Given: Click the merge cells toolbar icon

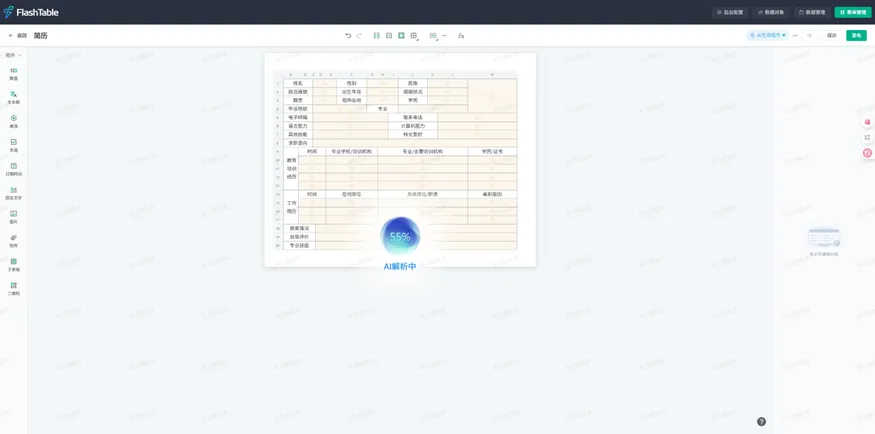Looking at the screenshot, I should (377, 36).
